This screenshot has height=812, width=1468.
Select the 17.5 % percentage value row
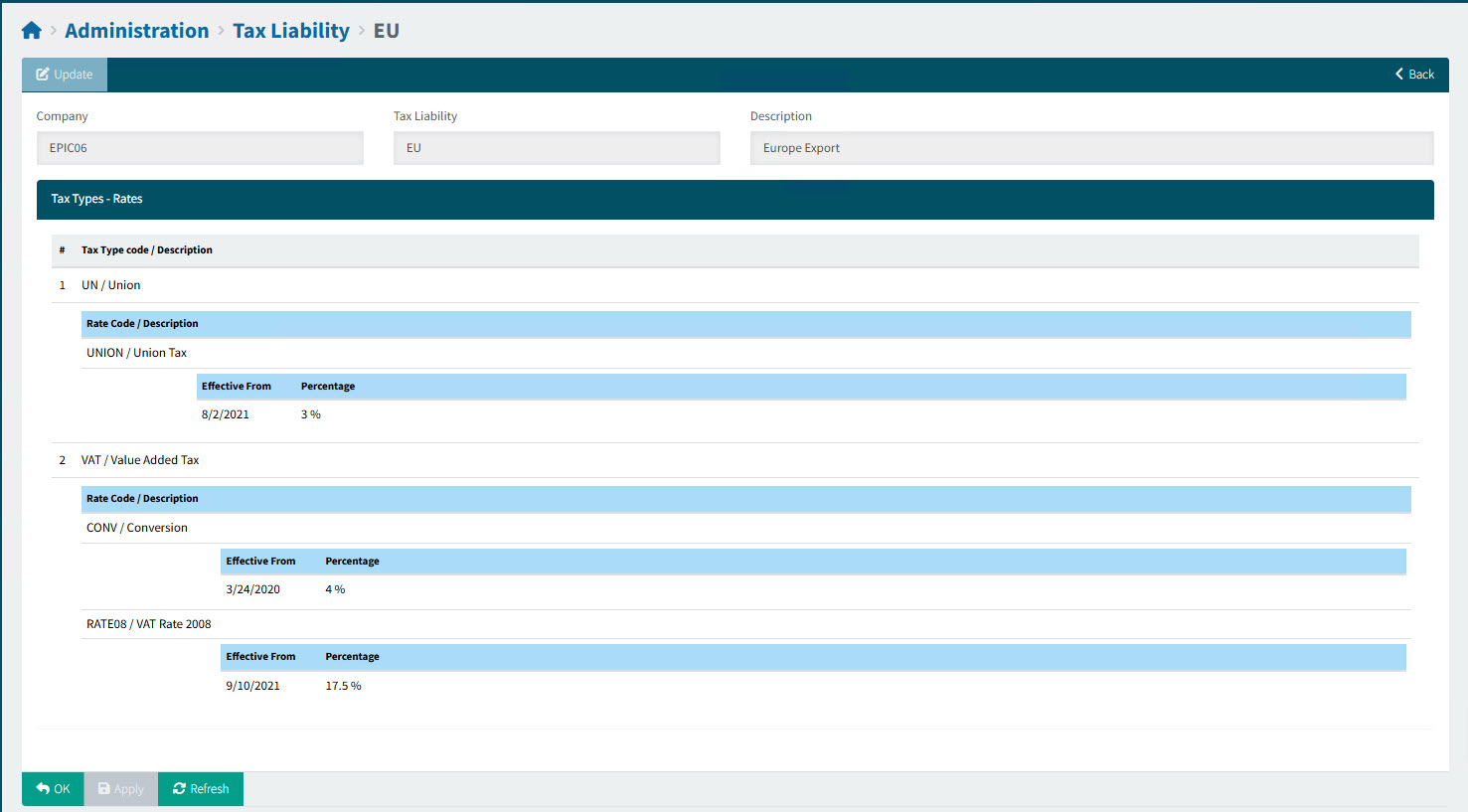pyautogui.click(x=343, y=685)
